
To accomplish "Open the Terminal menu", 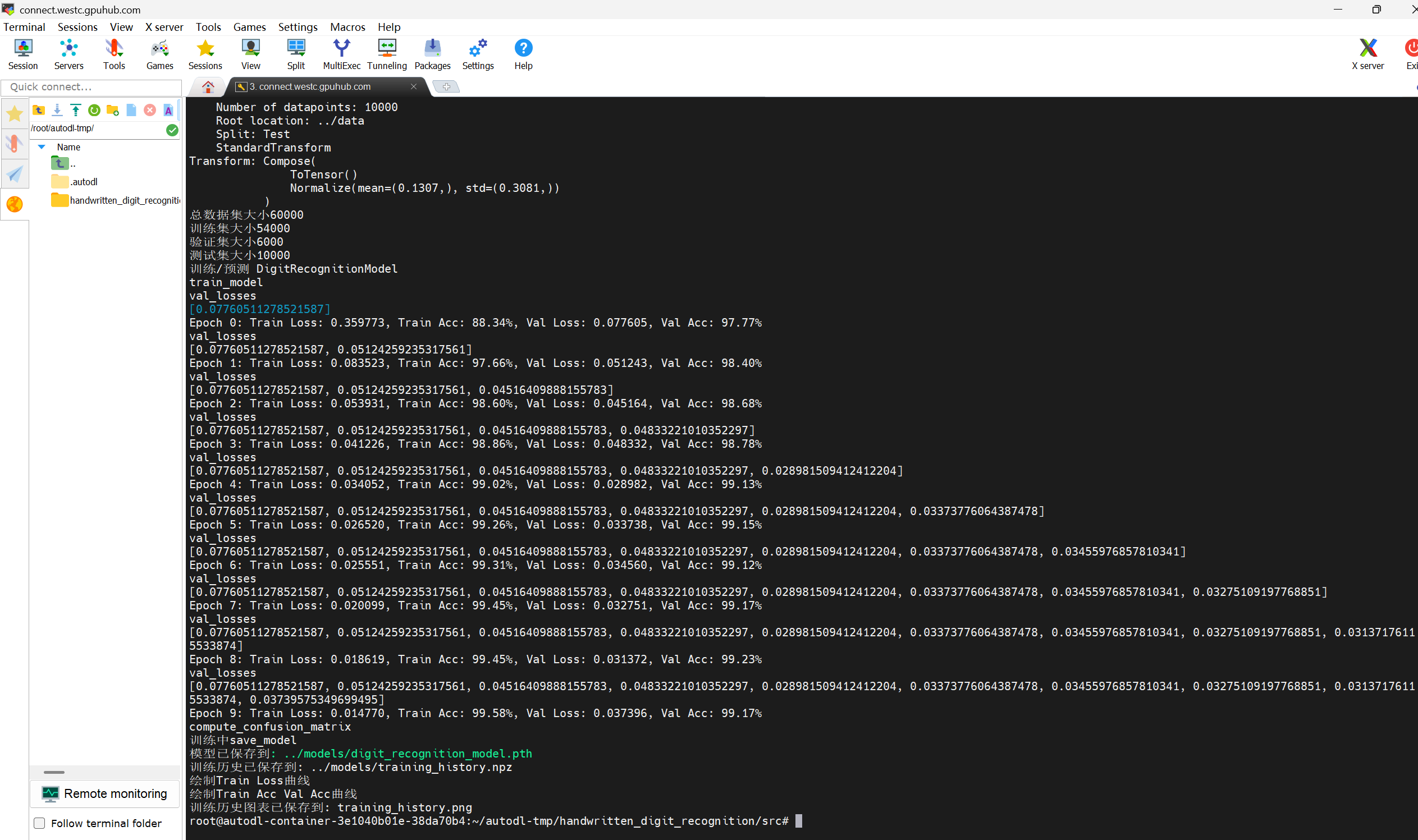I will pyautogui.click(x=24, y=27).
